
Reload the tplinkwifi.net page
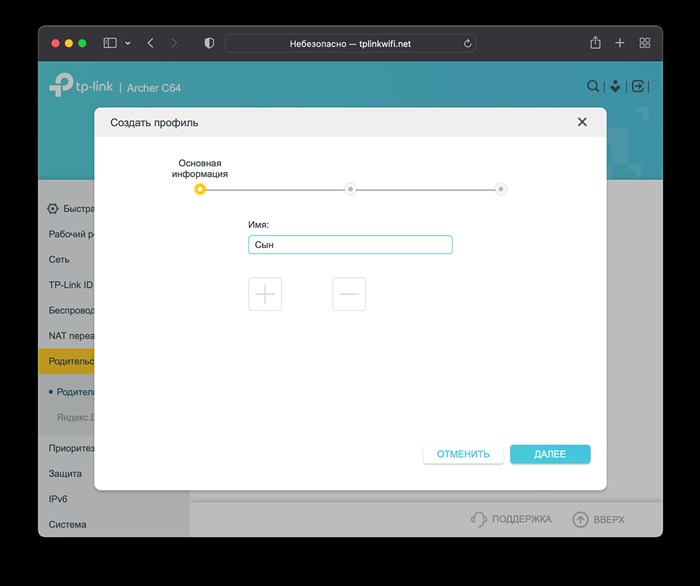[x=467, y=43]
